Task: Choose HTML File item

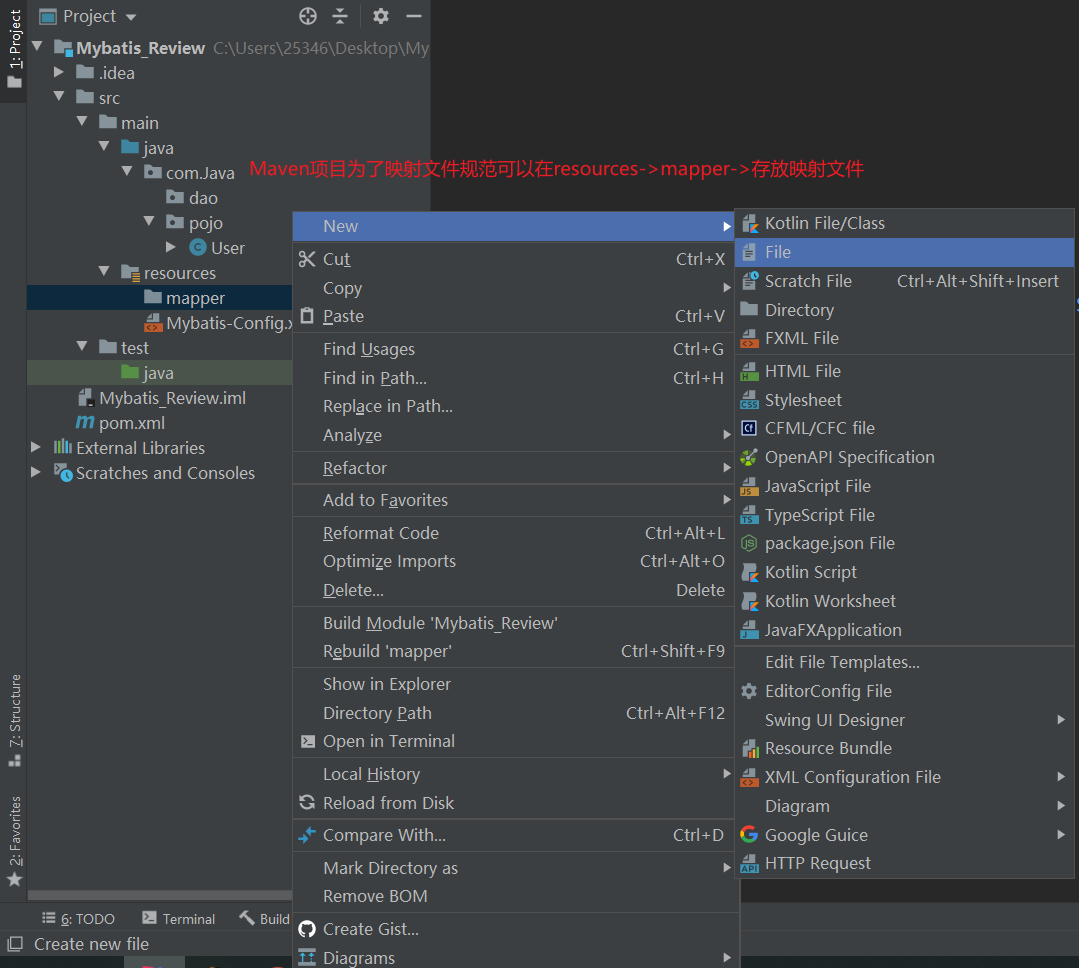Action: [904, 372]
